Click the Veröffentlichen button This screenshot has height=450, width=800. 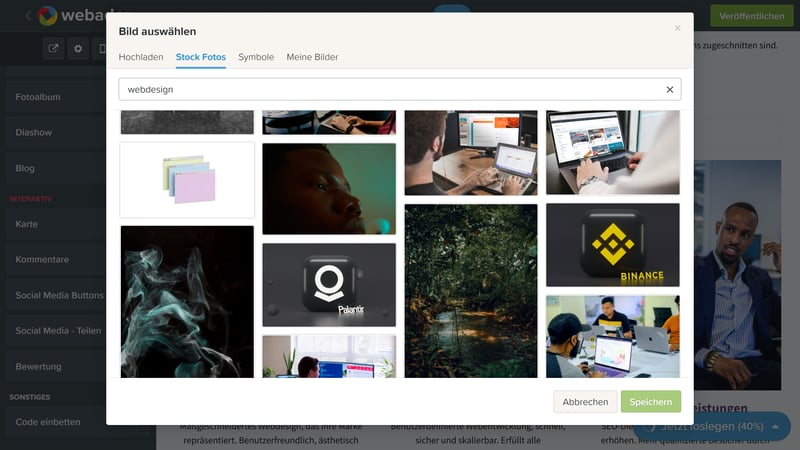point(752,16)
